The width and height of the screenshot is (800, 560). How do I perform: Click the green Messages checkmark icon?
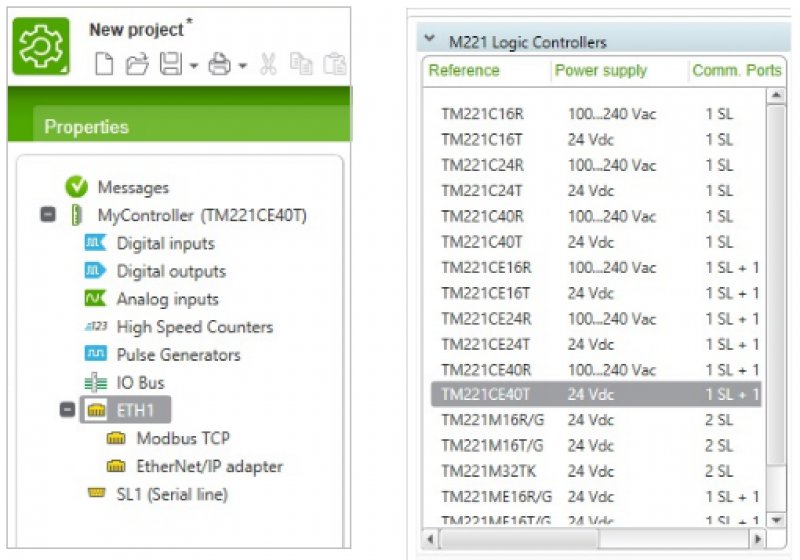click(x=77, y=187)
